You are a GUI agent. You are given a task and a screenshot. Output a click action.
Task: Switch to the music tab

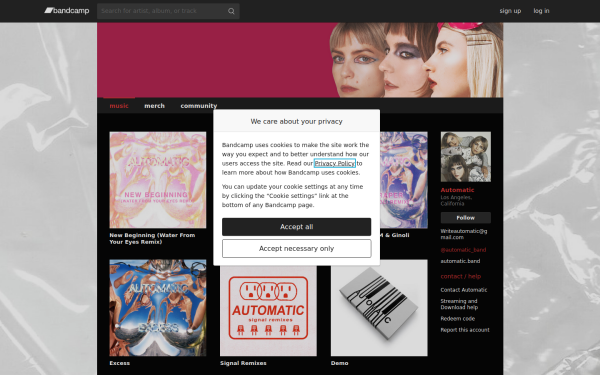tap(119, 106)
